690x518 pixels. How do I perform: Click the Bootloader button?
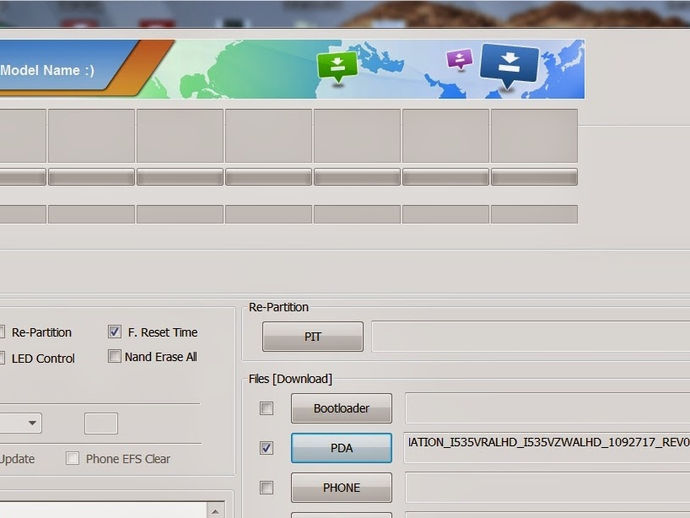click(x=341, y=408)
